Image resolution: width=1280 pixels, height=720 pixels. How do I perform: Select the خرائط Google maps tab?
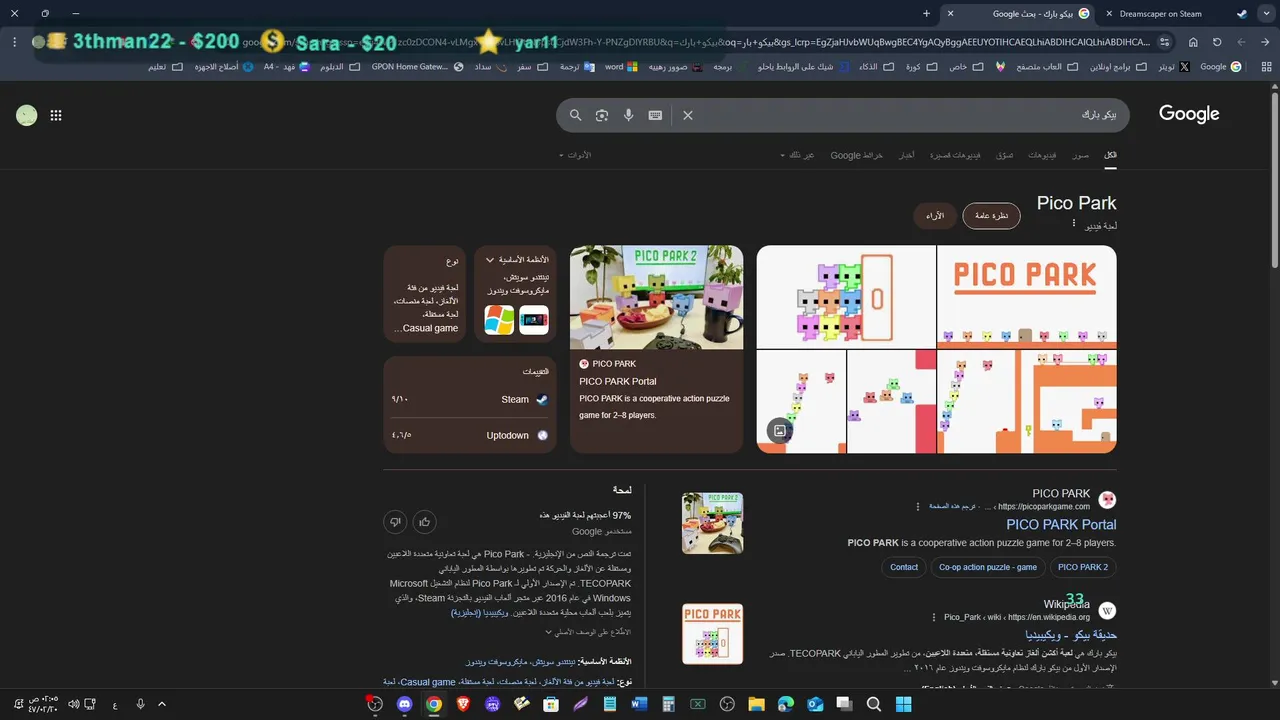click(857, 155)
